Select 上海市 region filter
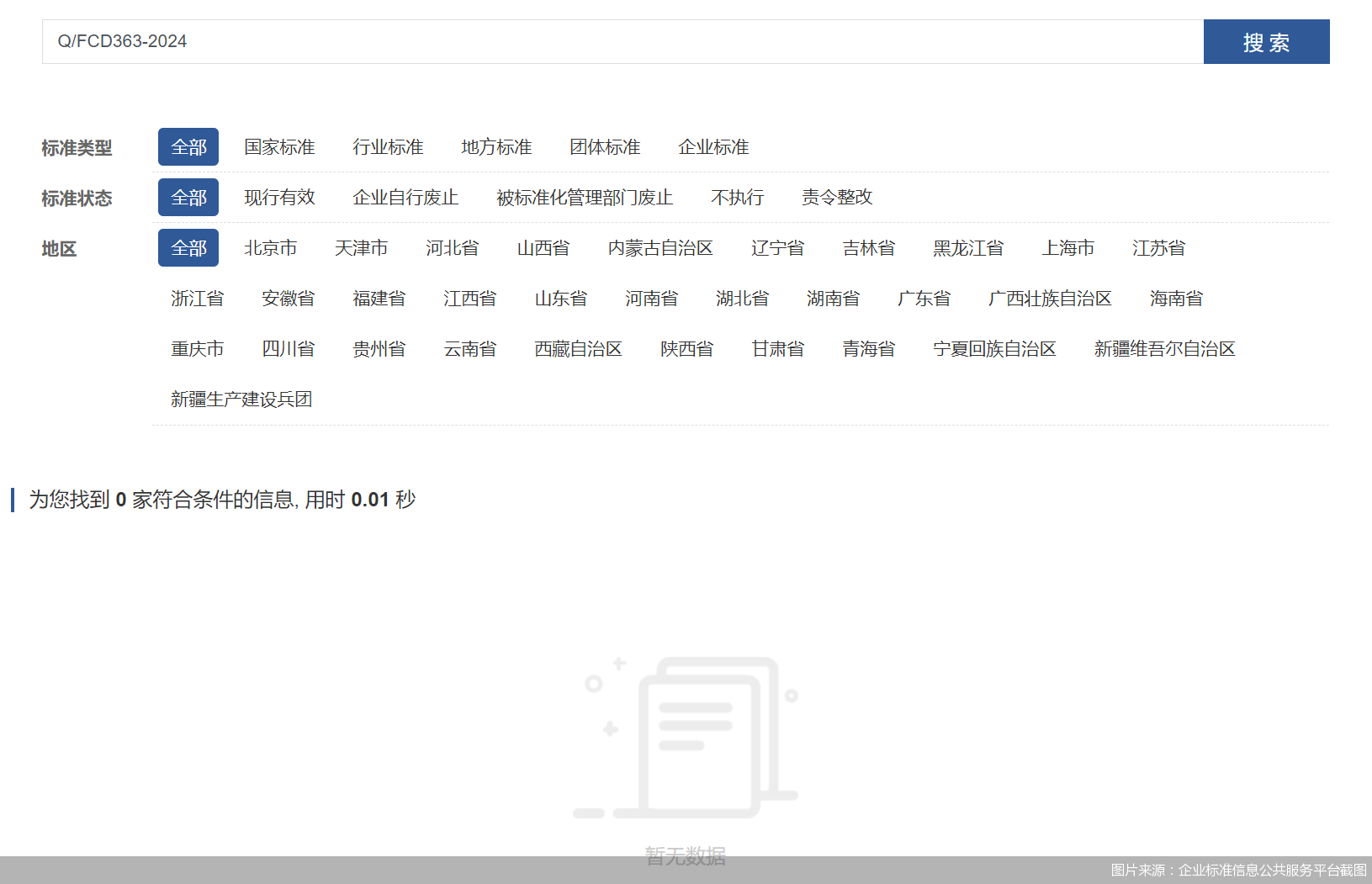The width and height of the screenshot is (1372, 884). 1068,247
